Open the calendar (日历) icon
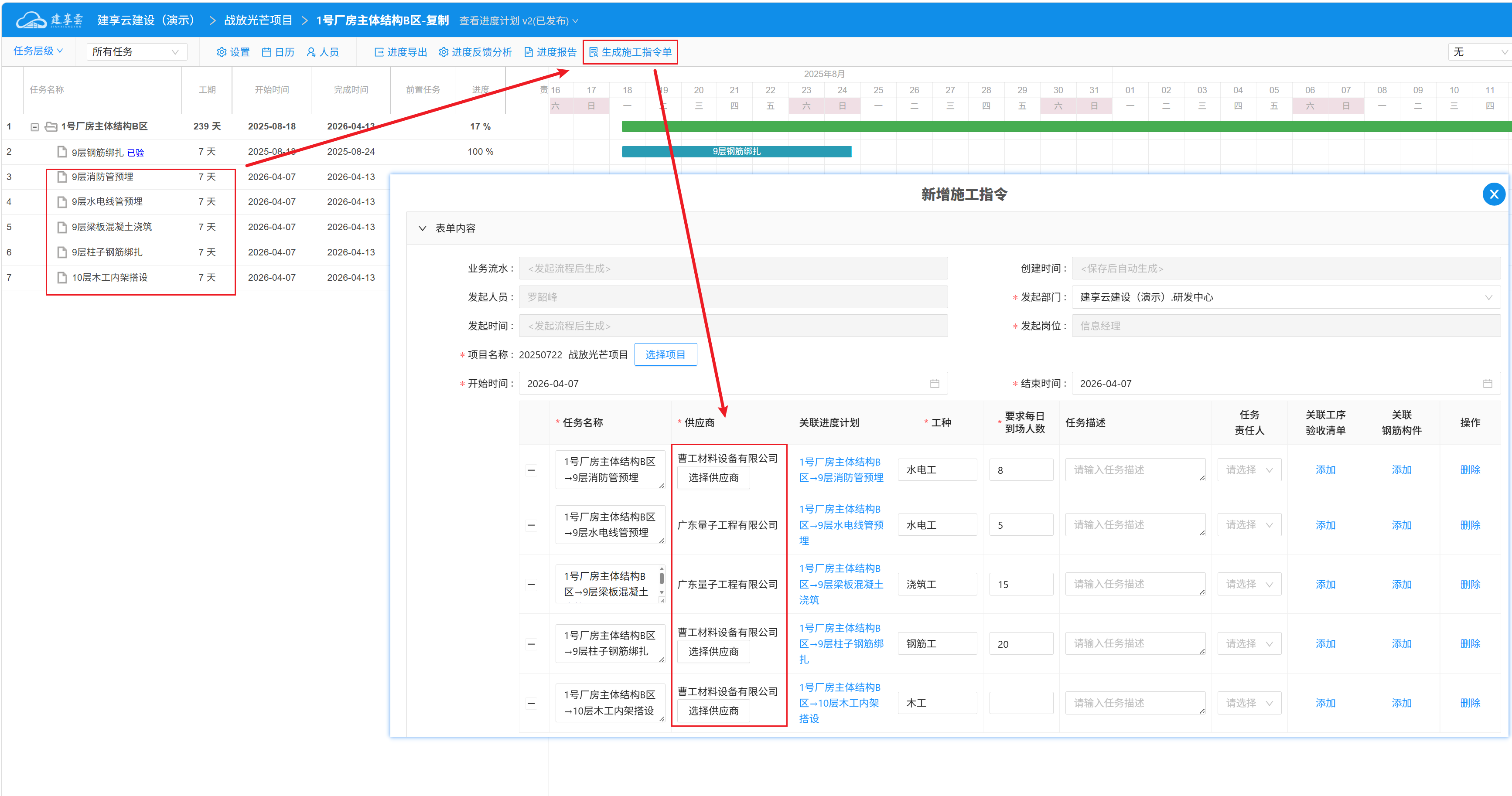 point(266,52)
